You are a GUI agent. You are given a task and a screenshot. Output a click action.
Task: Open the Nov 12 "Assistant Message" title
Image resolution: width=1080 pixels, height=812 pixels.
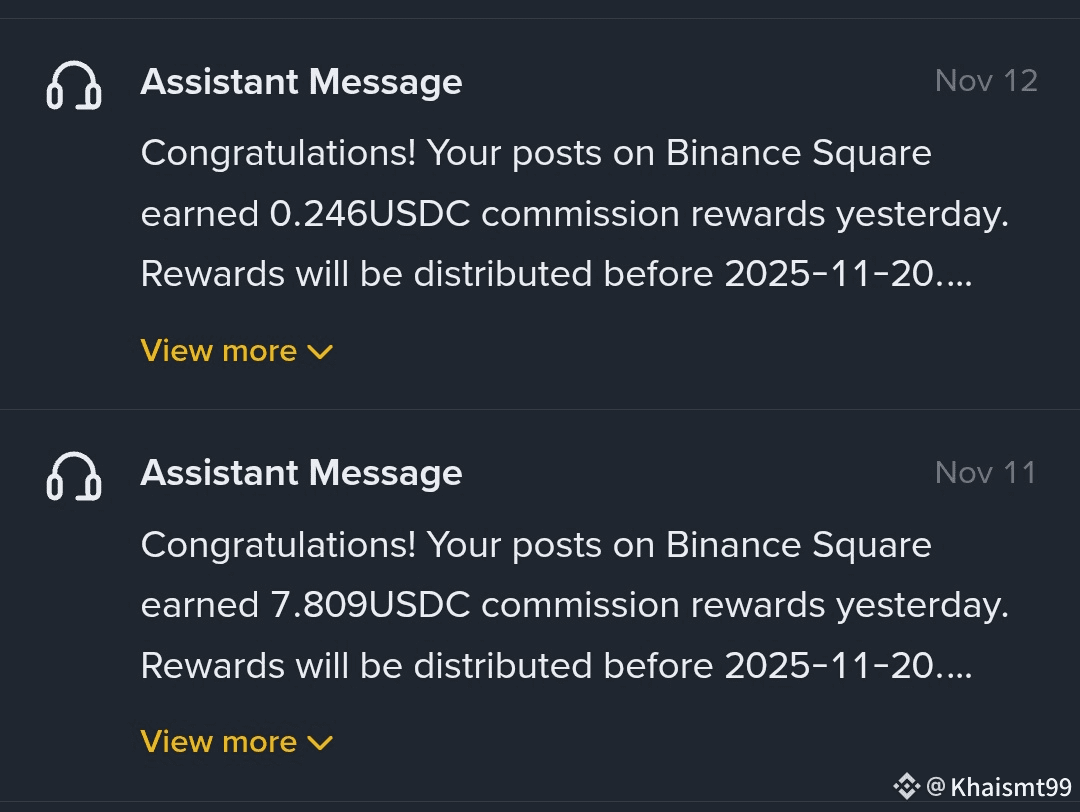301,82
